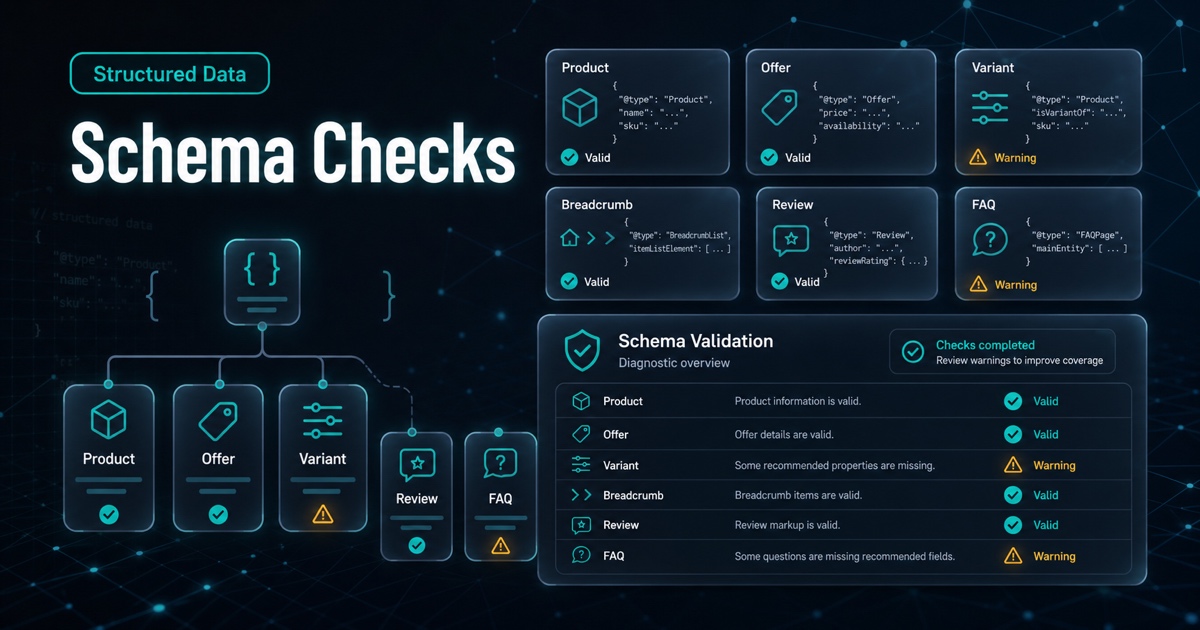The width and height of the screenshot is (1200, 630).
Task: Click the check circle beside Checks completed
Action: (x=912, y=351)
